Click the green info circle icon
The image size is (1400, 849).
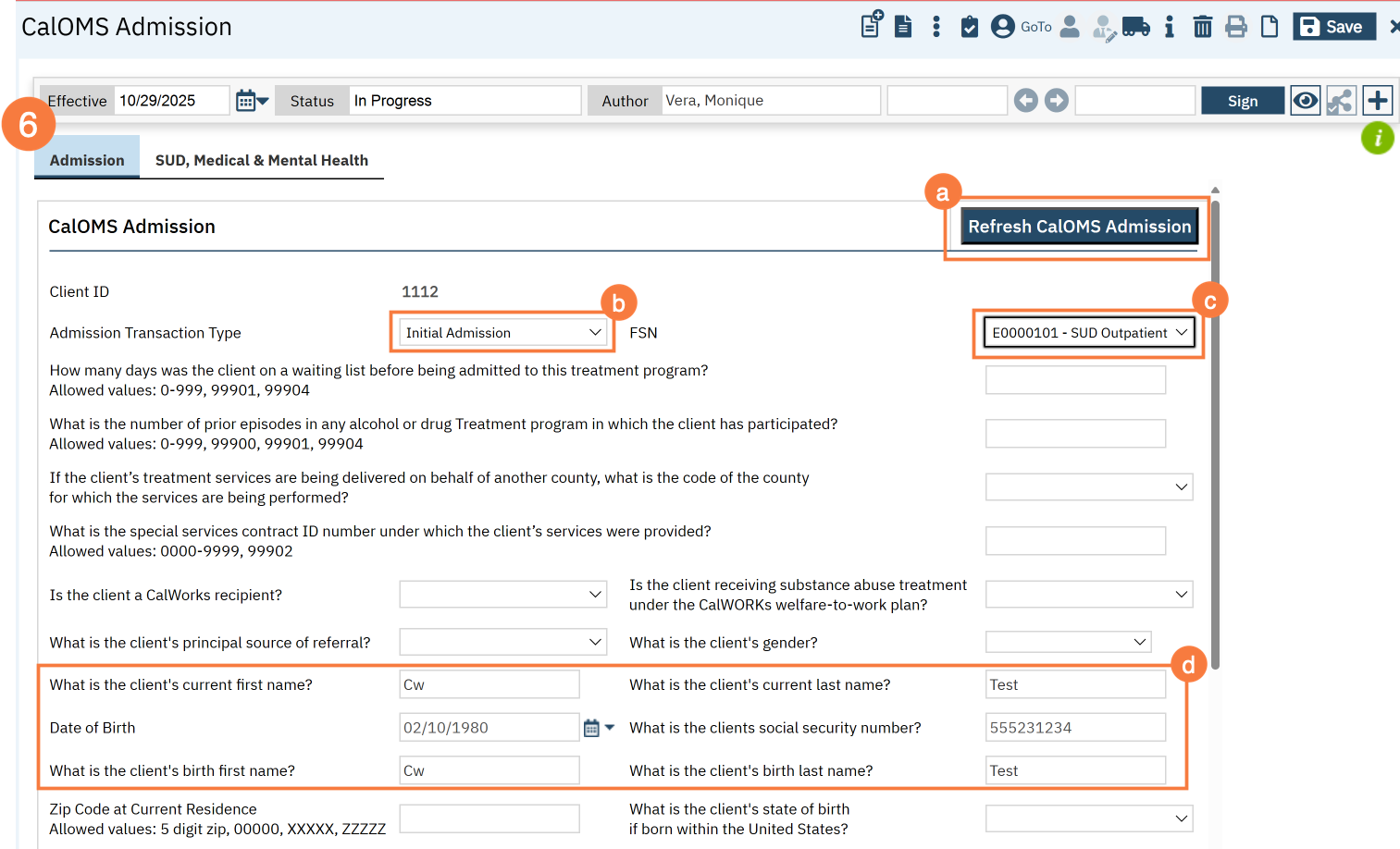[x=1377, y=139]
